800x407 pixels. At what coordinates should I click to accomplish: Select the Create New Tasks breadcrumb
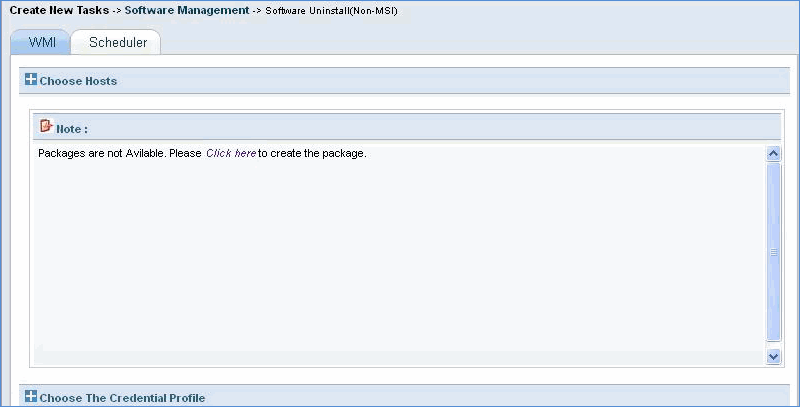pyautogui.click(x=58, y=10)
